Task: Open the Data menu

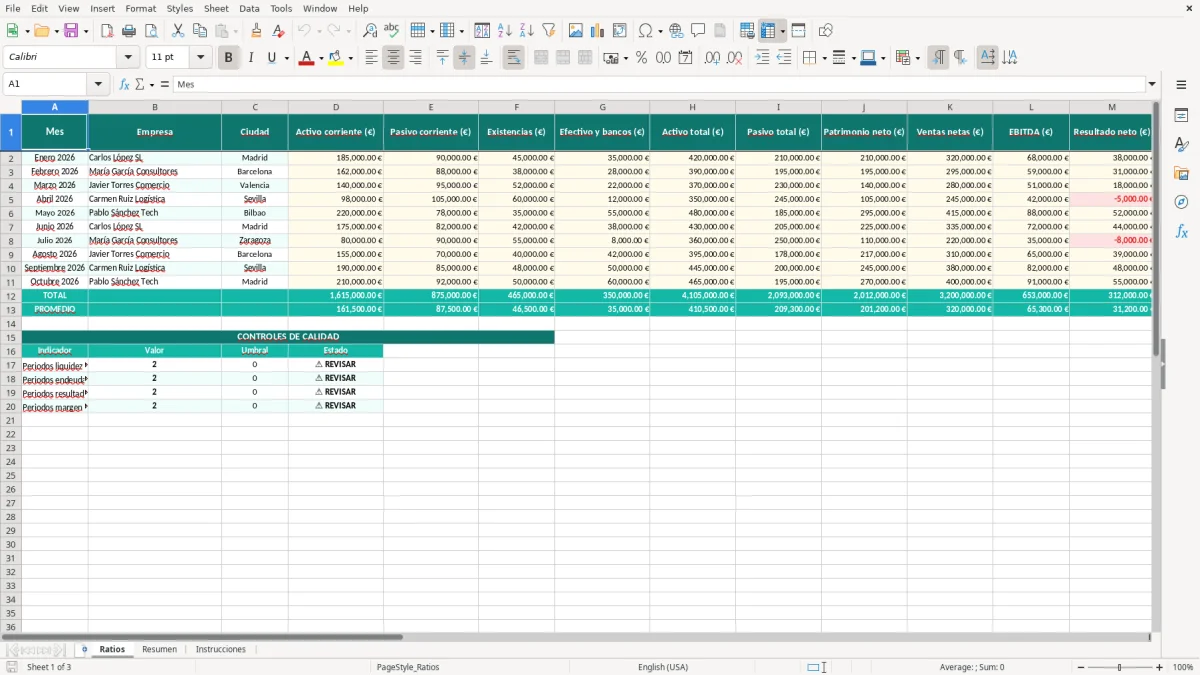Action: click(x=249, y=8)
